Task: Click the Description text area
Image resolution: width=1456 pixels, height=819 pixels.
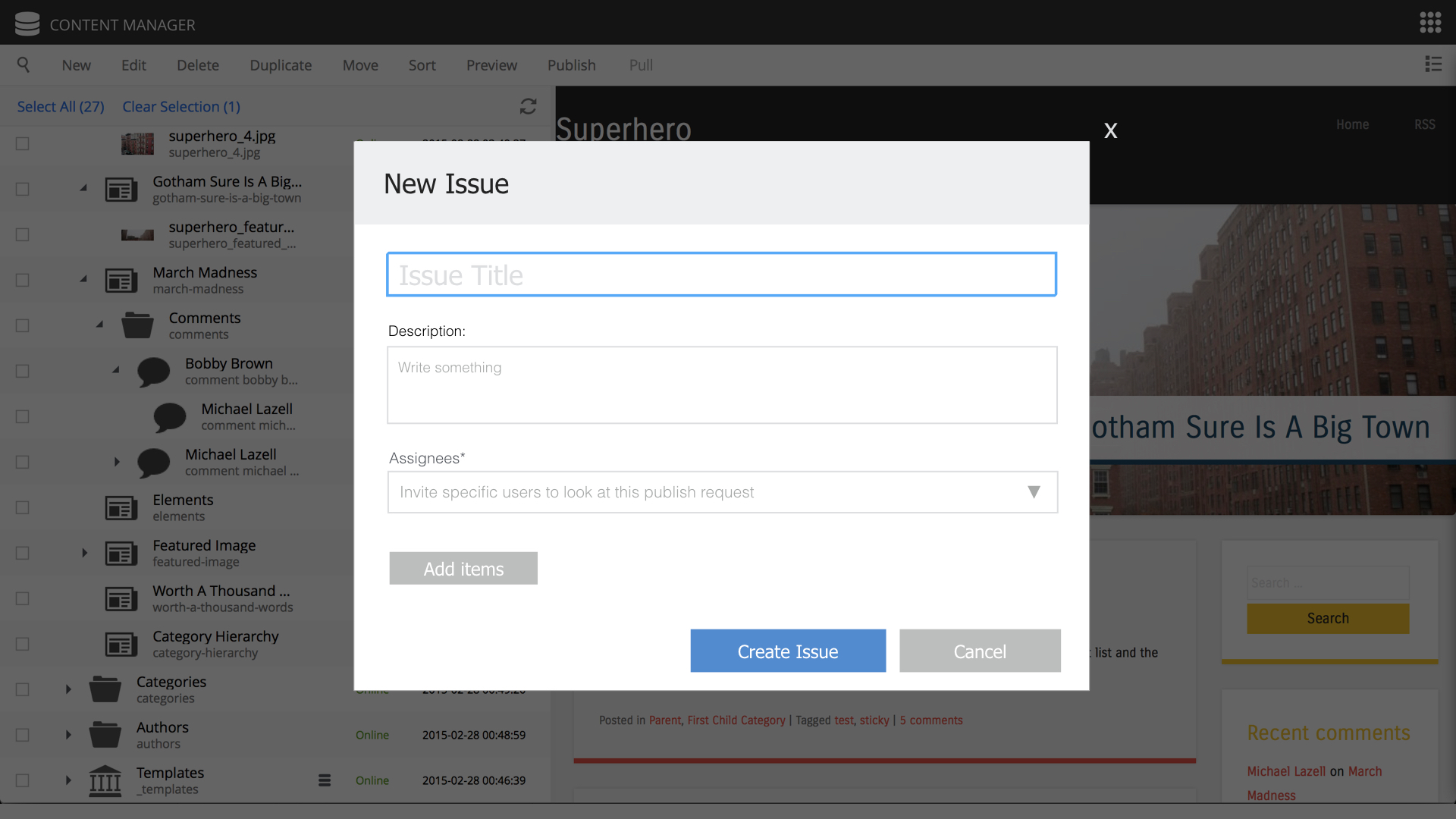Action: point(722,385)
